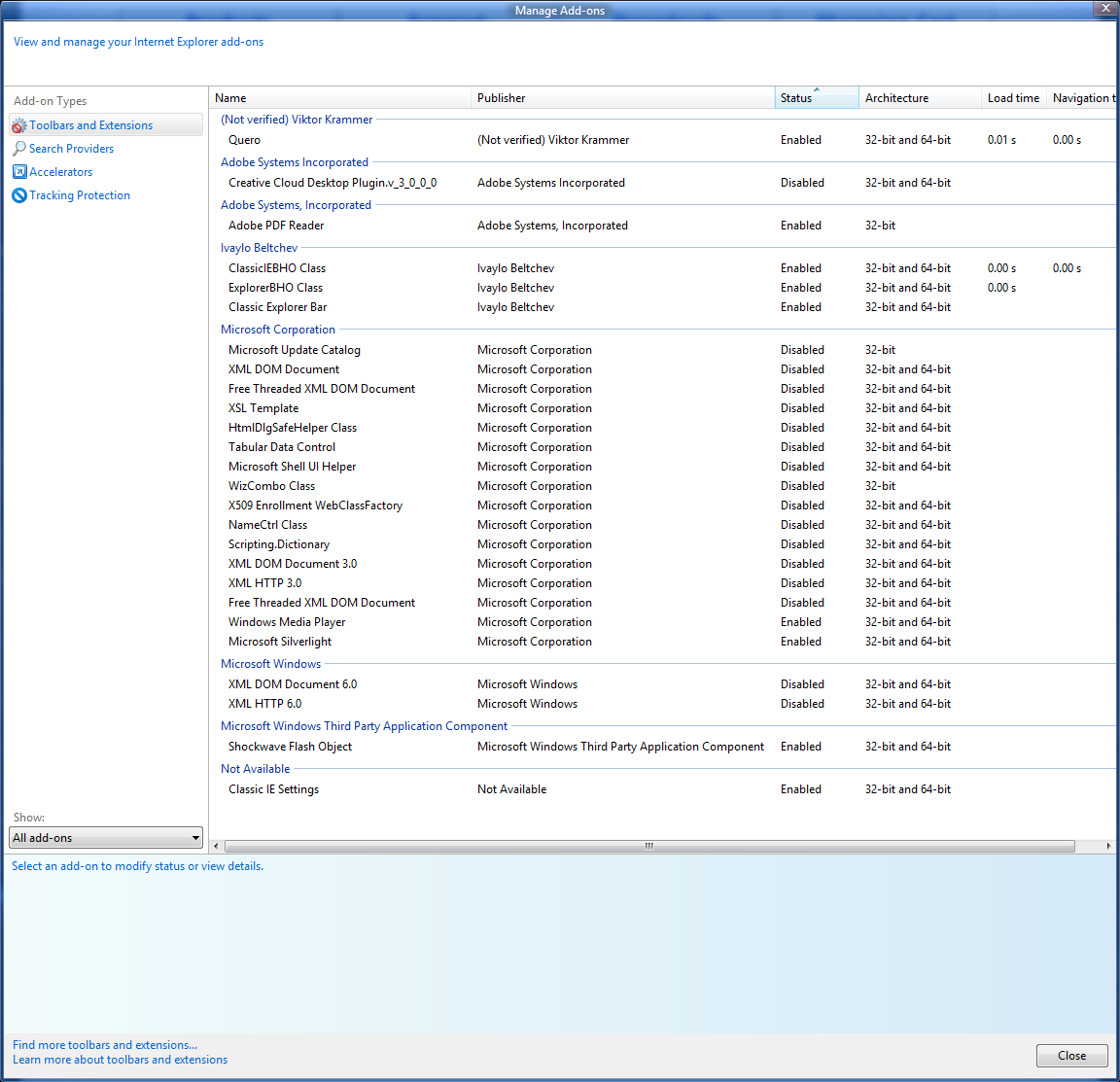Click the Search Providers magnifier icon
This screenshot has height=1082, width=1120.
[18, 149]
